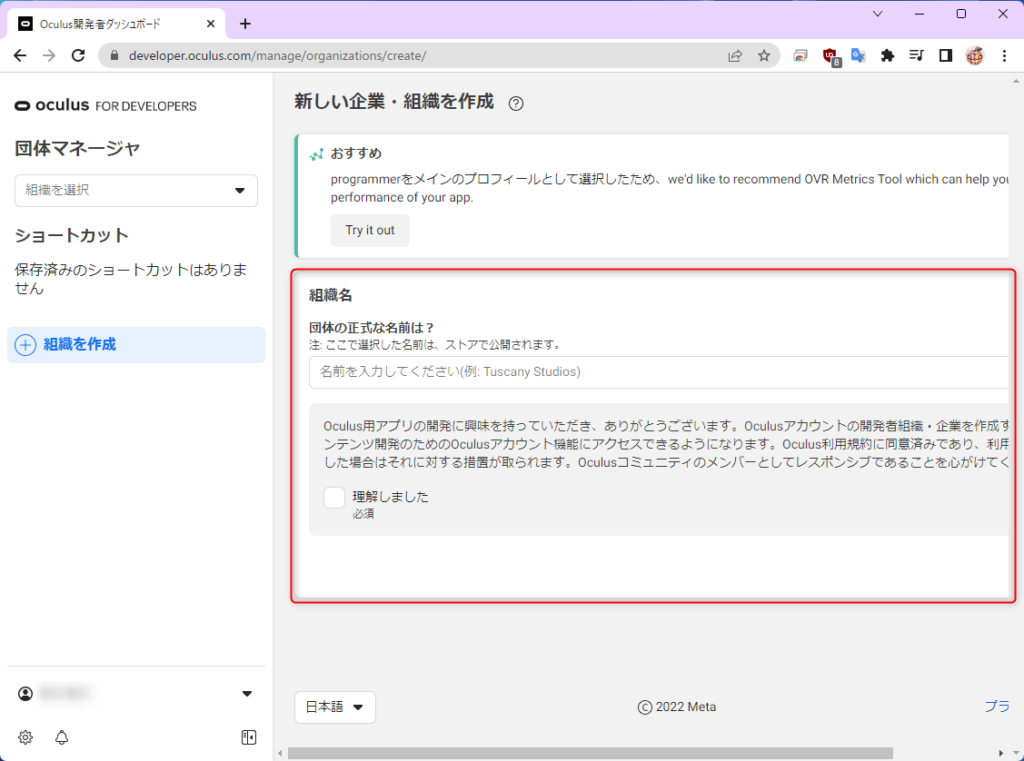Click the red shield extension icon

831,57
